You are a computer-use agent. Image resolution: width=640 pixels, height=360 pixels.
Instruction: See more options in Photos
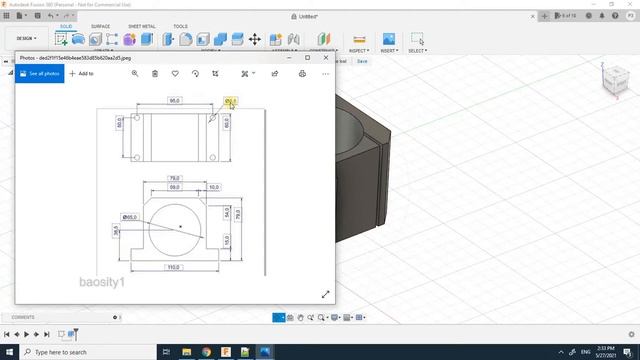tap(325, 74)
